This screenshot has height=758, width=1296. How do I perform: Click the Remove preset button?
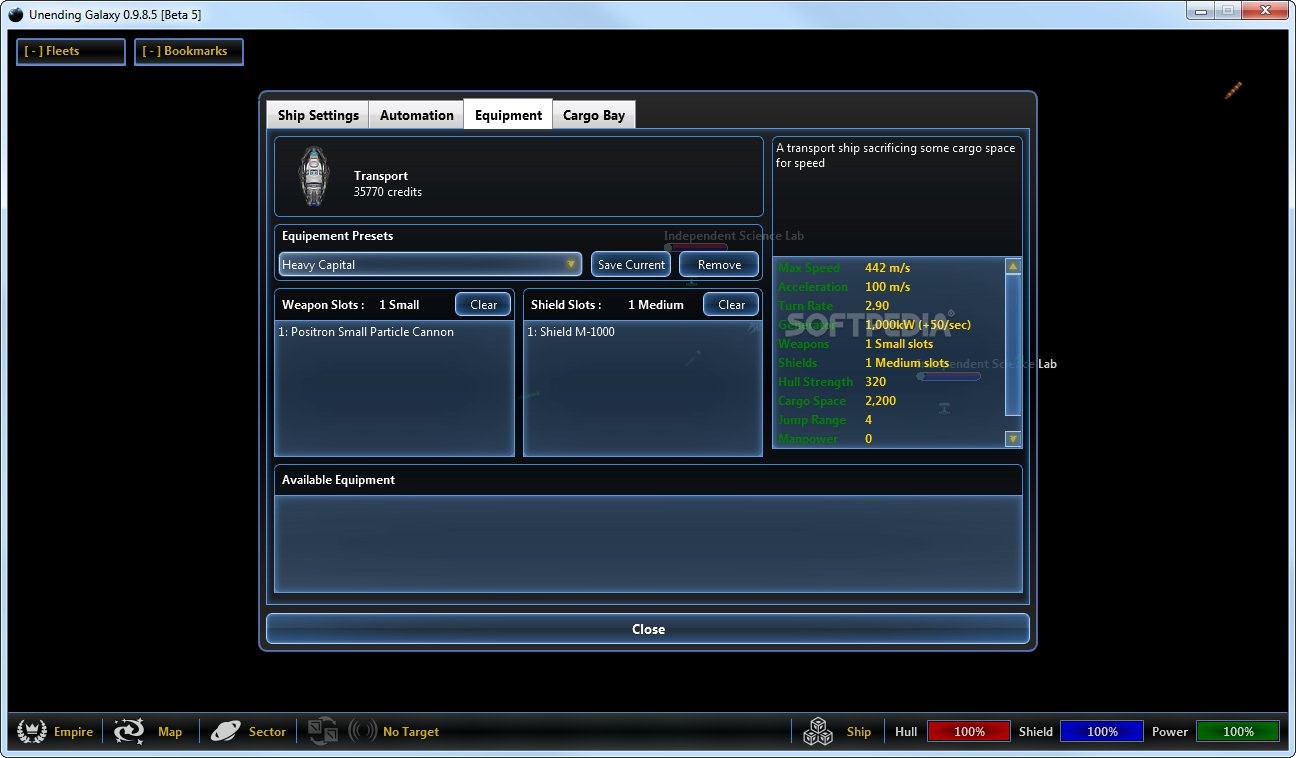(x=719, y=264)
